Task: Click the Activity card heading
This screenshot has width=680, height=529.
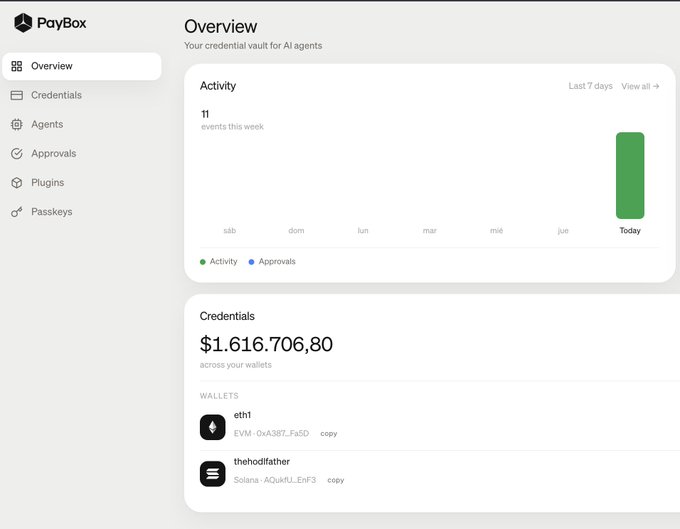Action: click(218, 86)
